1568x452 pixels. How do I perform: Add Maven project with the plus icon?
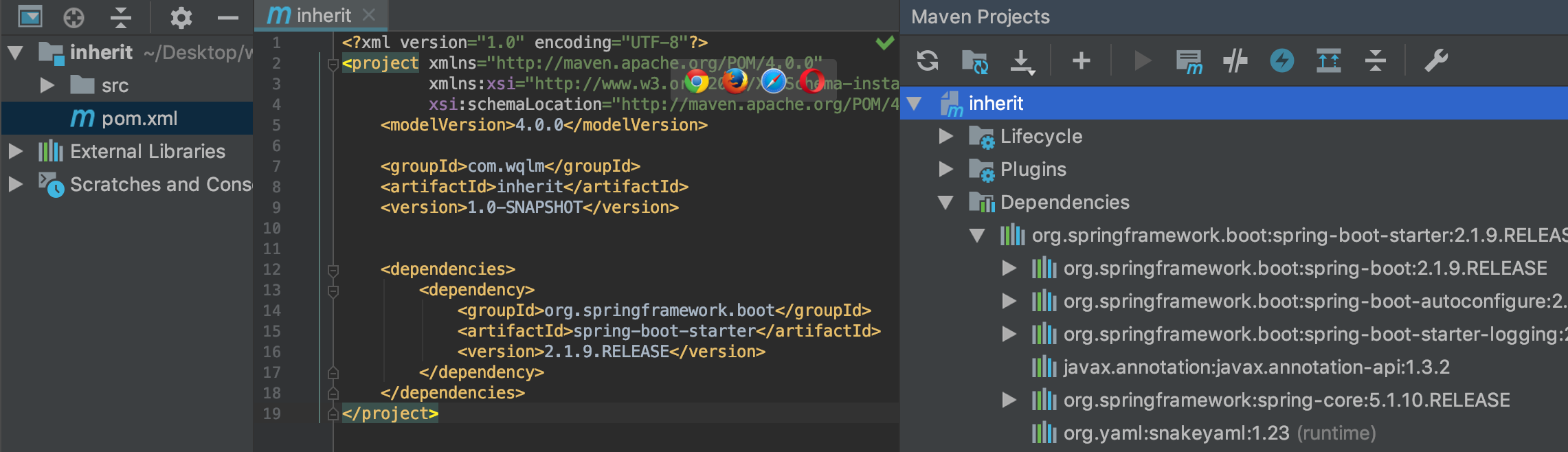coord(1082,60)
